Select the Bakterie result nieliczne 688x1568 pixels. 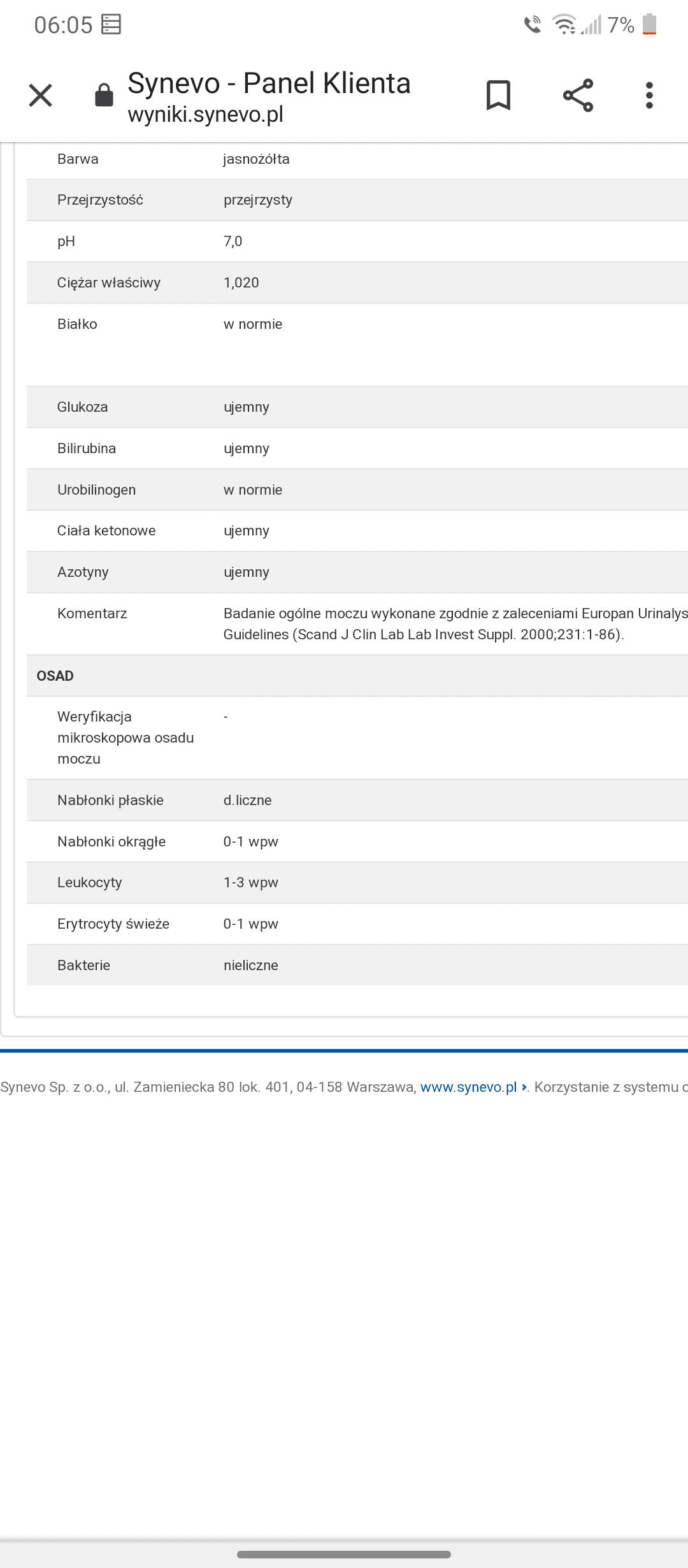[251, 965]
